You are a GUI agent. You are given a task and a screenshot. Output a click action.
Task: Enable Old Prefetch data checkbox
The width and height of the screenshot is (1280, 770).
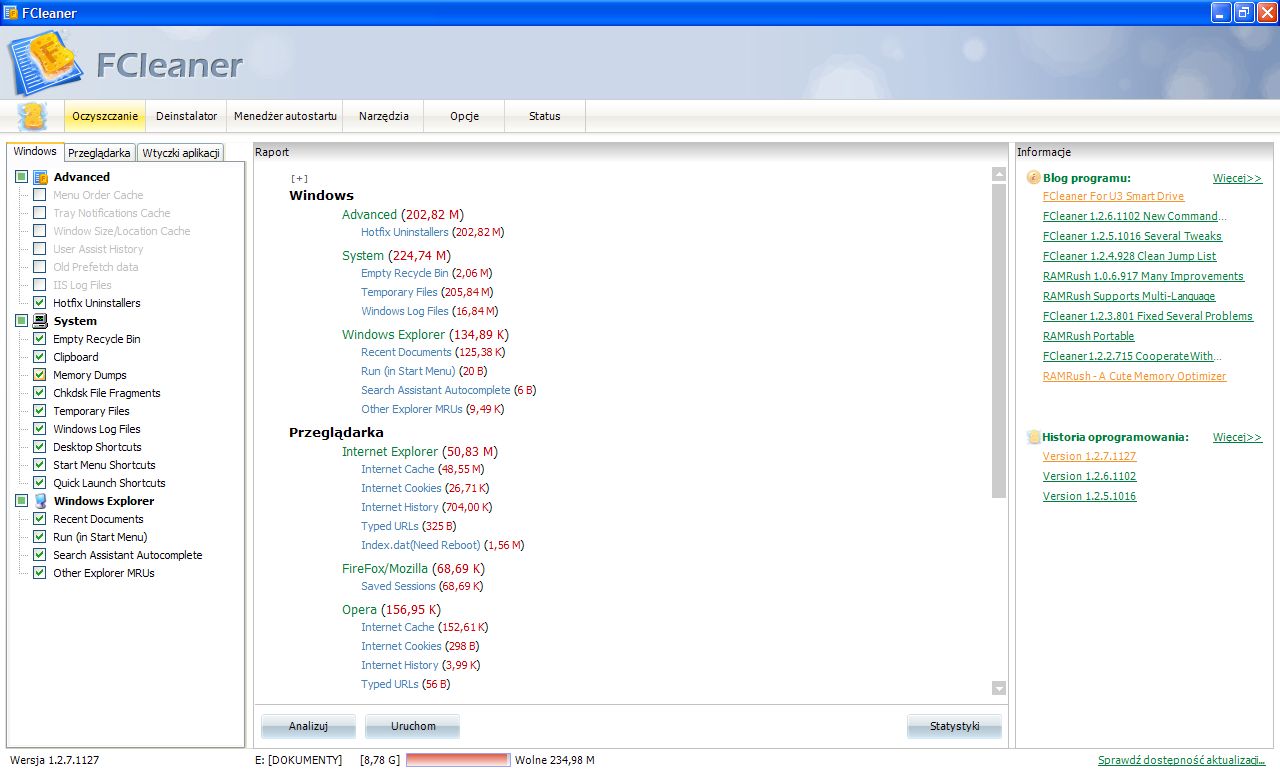tap(39, 267)
